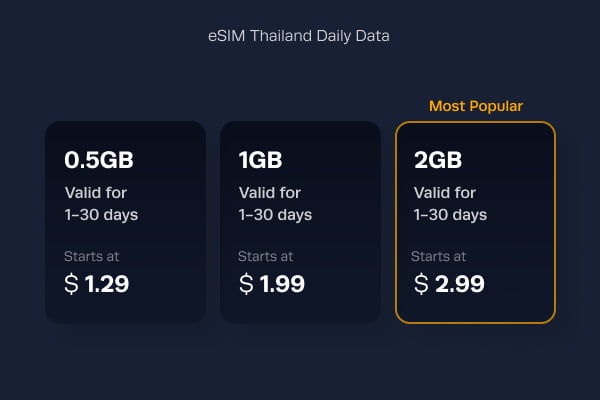The width and height of the screenshot is (600, 400).
Task: Click validity text in 2GB card
Action: [450, 204]
